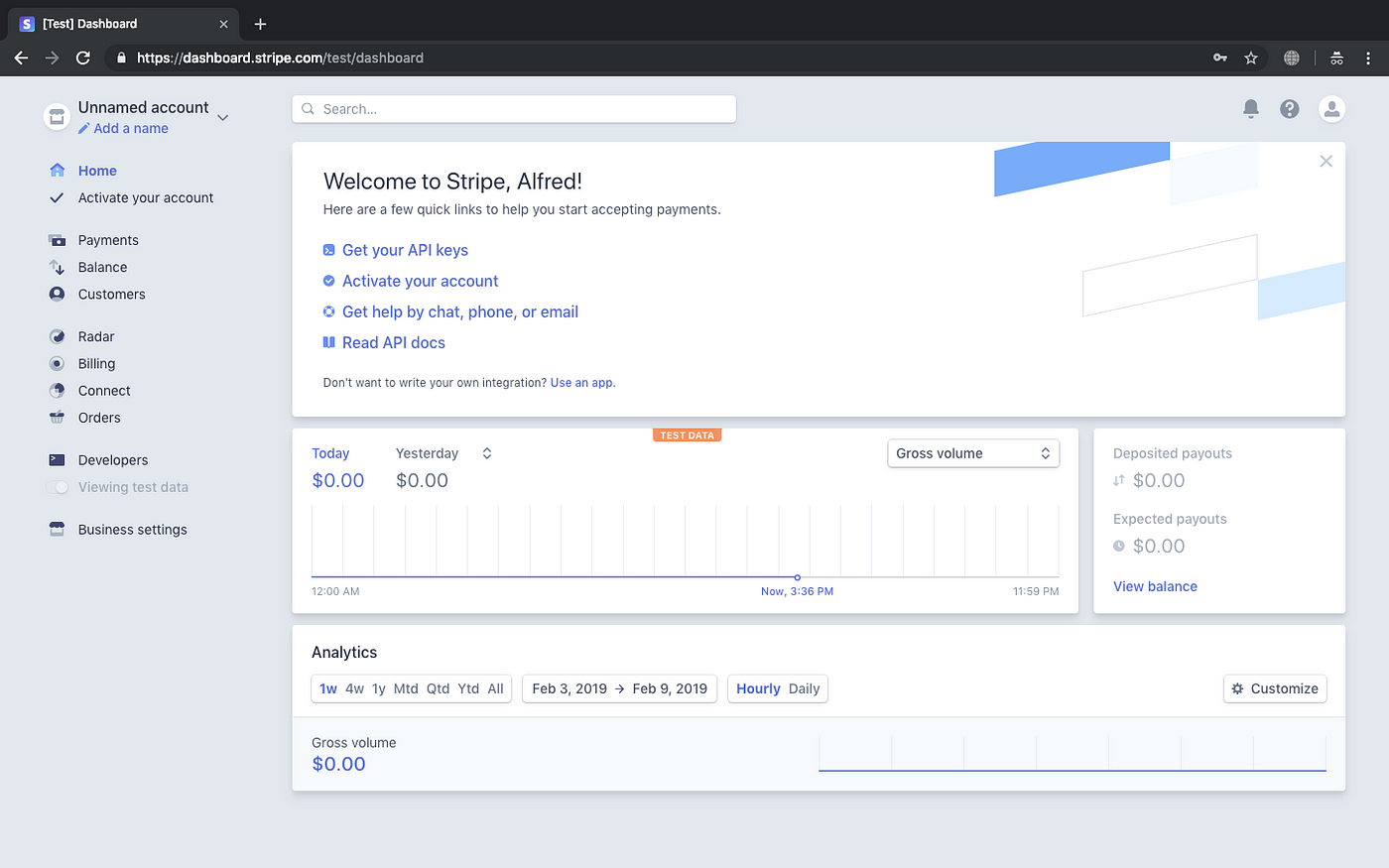The height and width of the screenshot is (868, 1389).
Task: Select the 1w range tab
Action: point(328,688)
